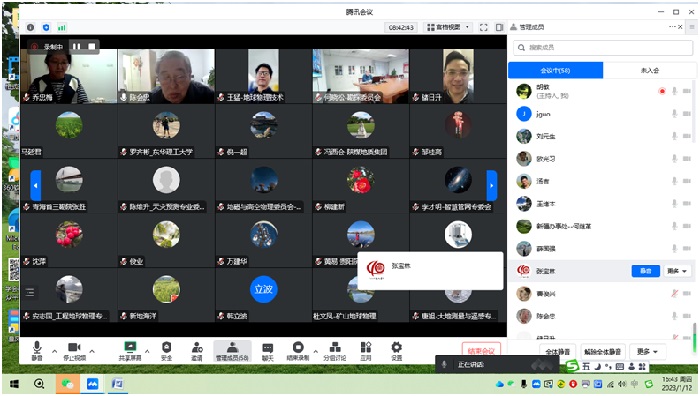Screen dimensions: 700x396
Task: Stop video with the 停止视频 camera icon
Action: [74, 350]
